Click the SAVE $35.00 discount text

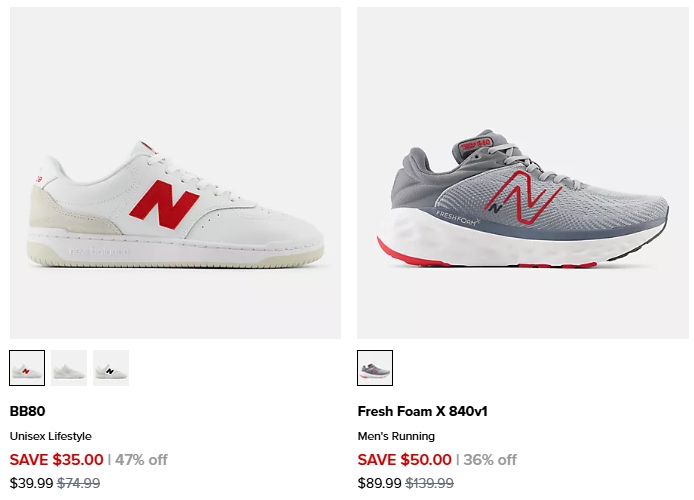(x=57, y=460)
